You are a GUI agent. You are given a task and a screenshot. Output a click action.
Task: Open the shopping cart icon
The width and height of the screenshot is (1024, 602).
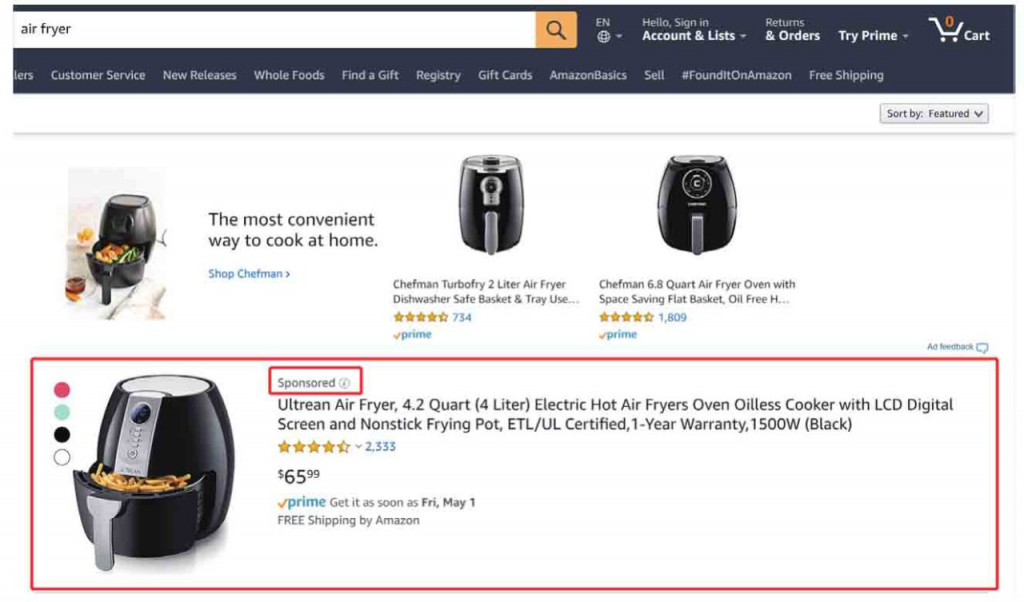click(944, 29)
